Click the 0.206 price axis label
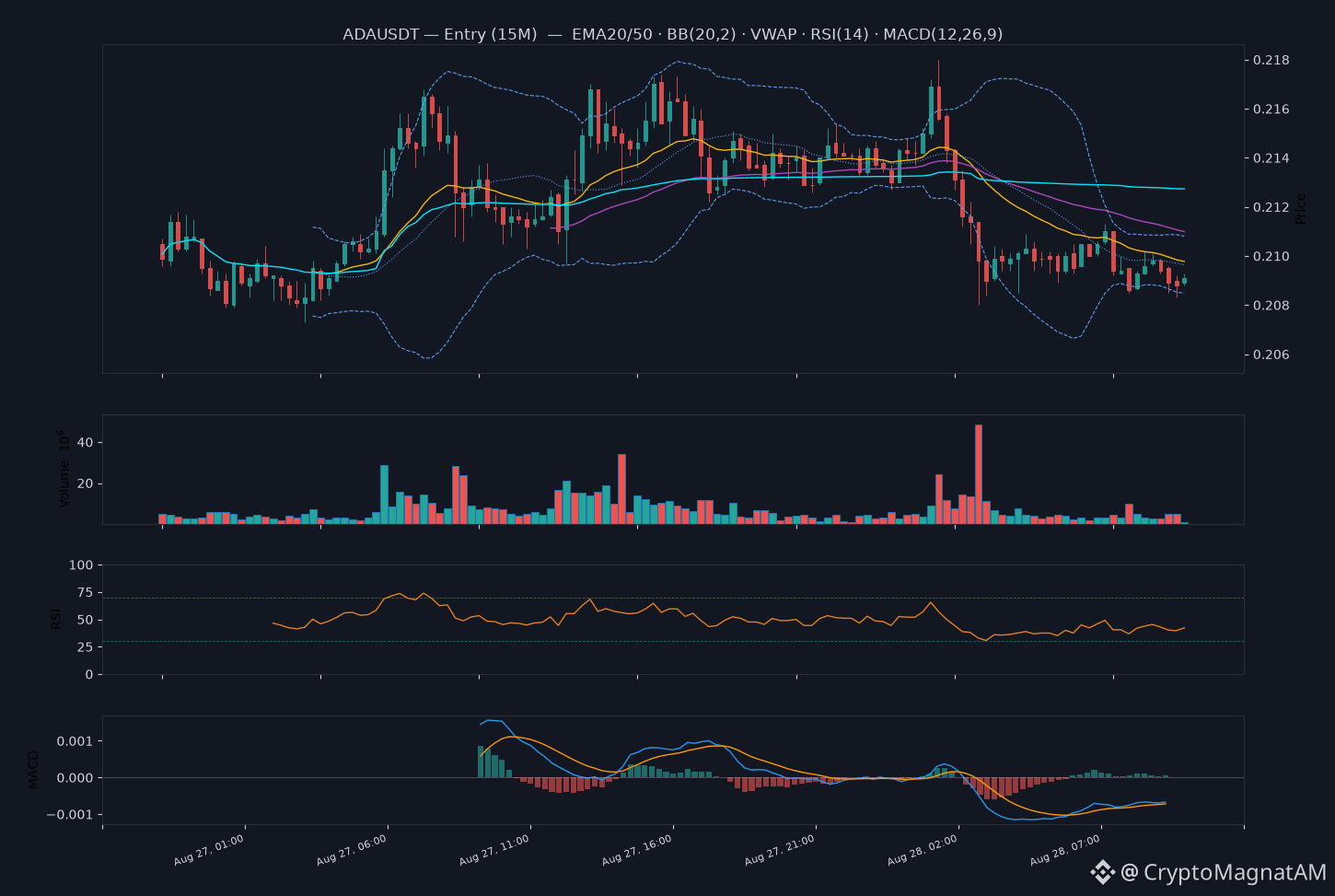The width and height of the screenshot is (1335, 896). click(1271, 355)
